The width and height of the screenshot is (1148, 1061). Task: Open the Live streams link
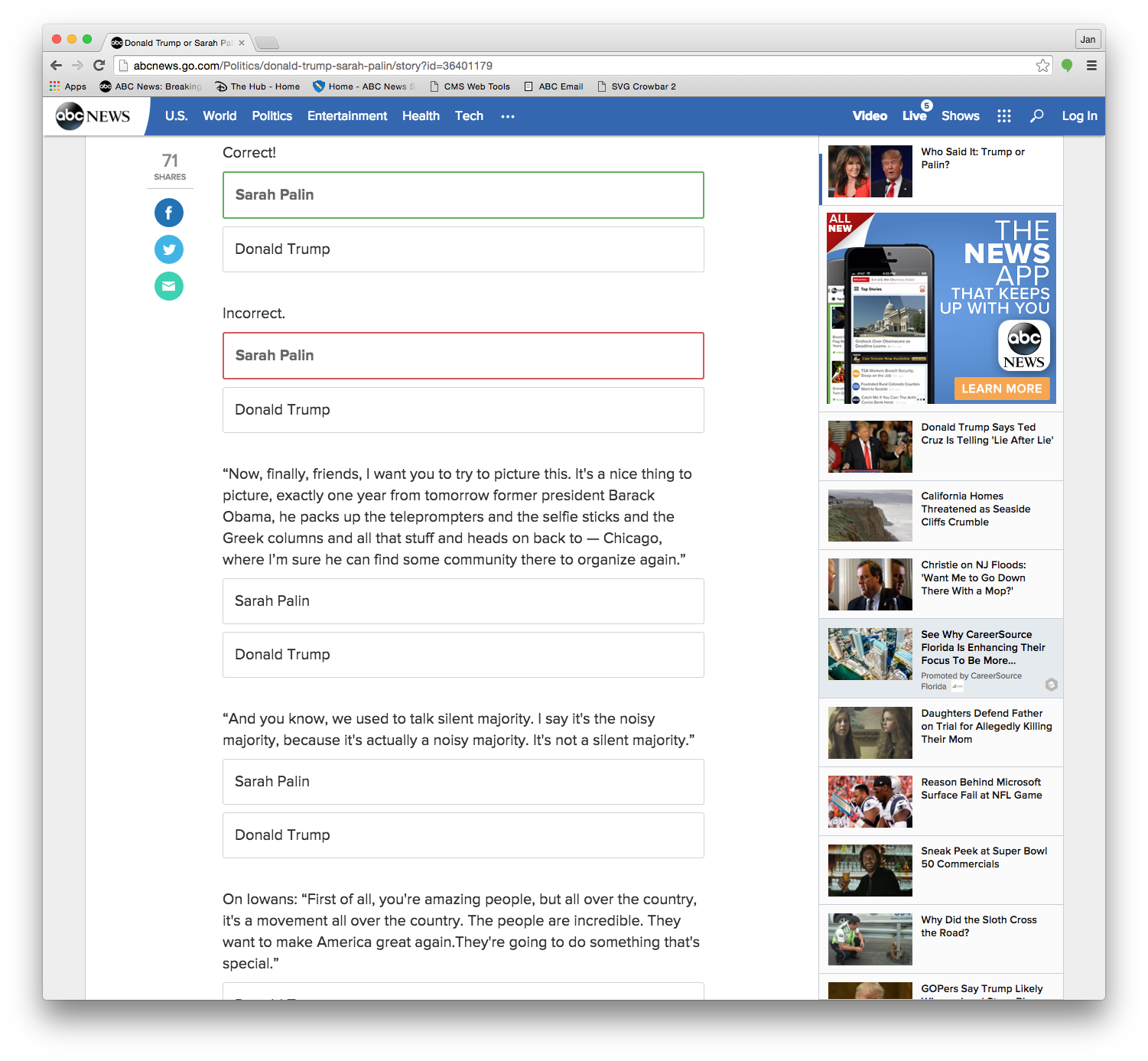click(915, 116)
